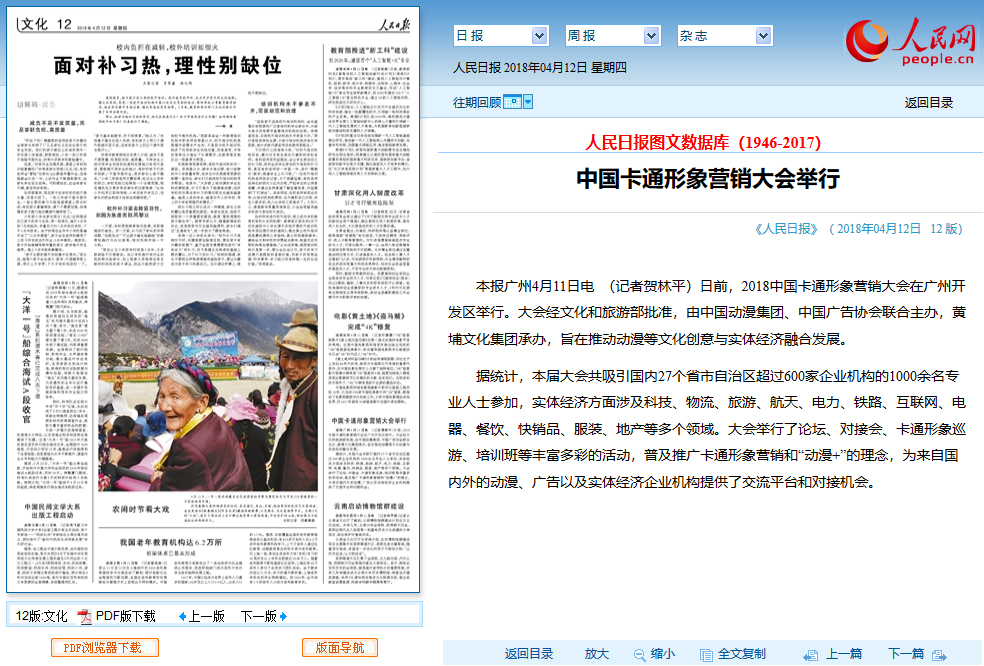Click the page icon beside 上一篇
The image size is (984, 666).
coord(810,654)
